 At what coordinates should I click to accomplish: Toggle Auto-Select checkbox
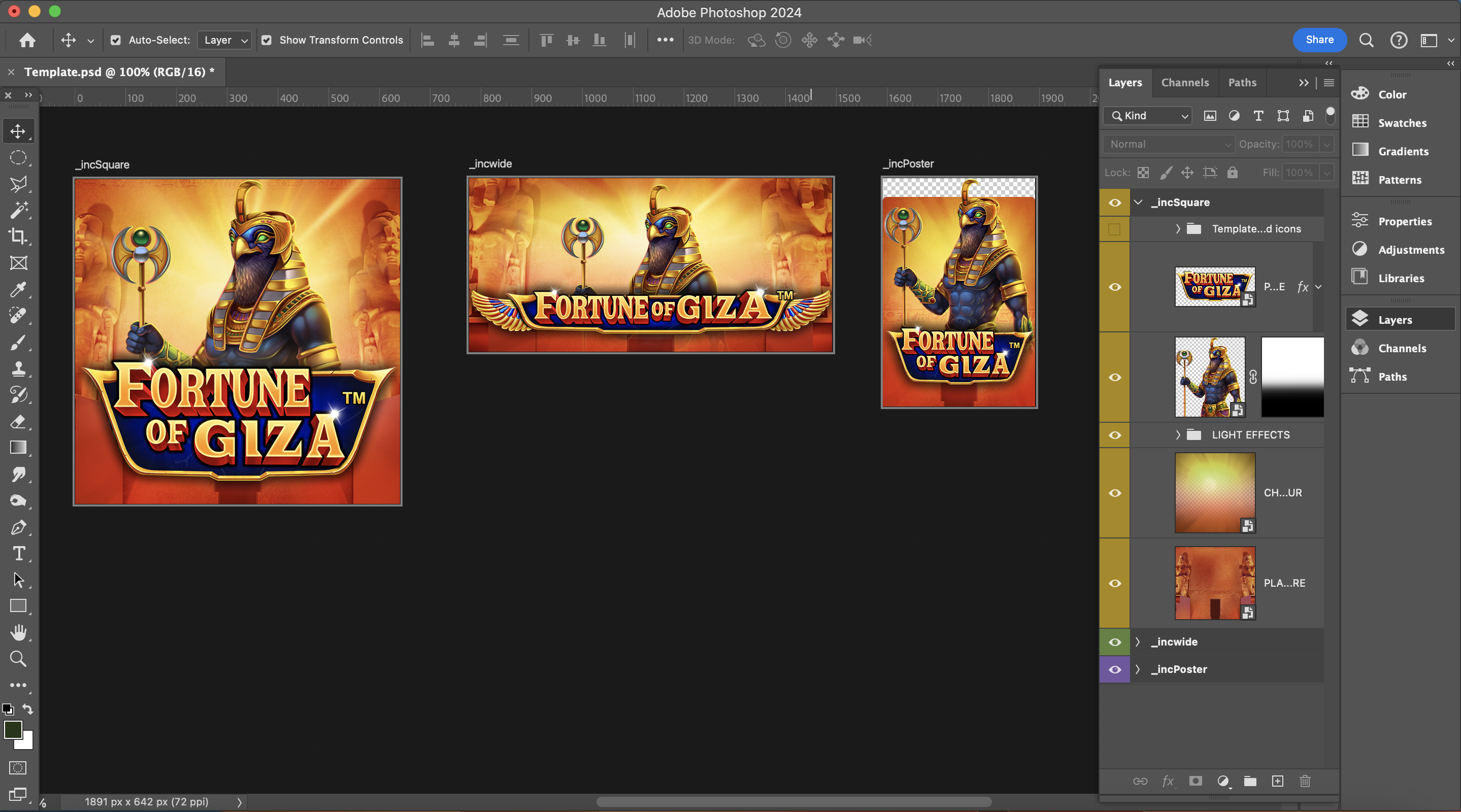(x=116, y=40)
